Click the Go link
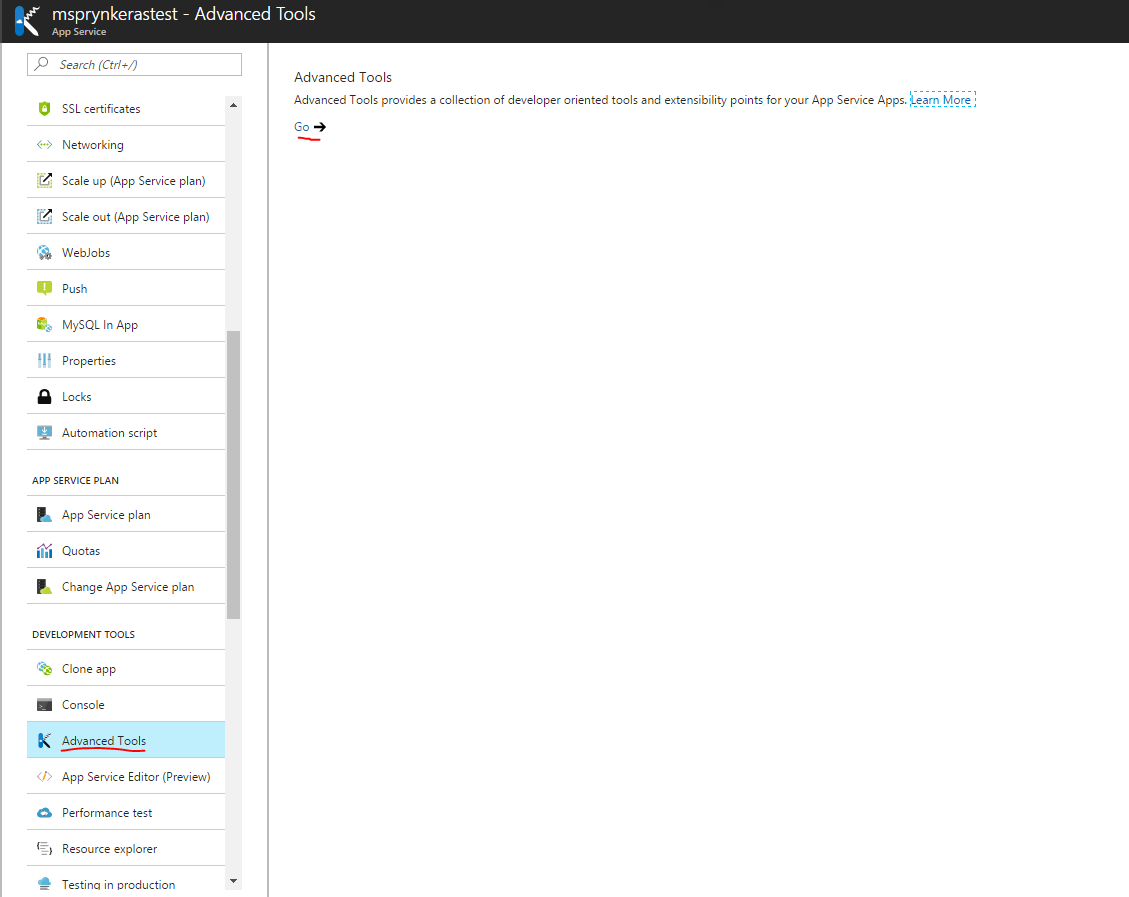This screenshot has height=897, width=1129. point(302,127)
